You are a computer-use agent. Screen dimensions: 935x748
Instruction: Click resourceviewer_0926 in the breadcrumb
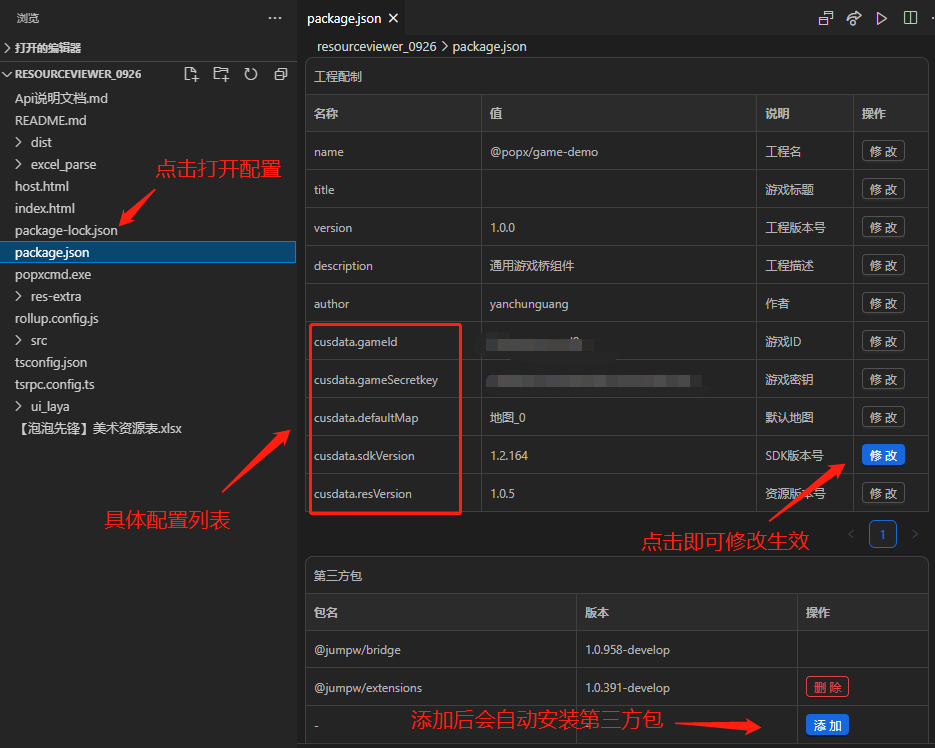click(x=376, y=47)
